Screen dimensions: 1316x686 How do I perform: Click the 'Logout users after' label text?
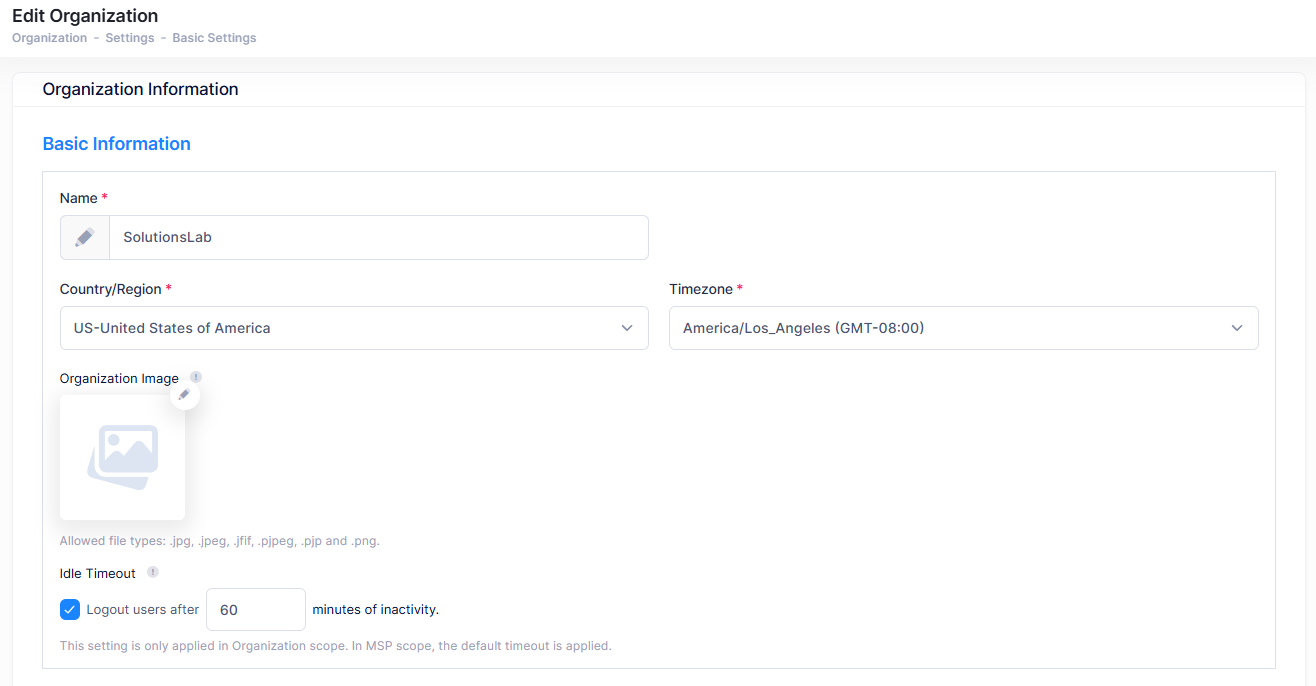pos(143,610)
